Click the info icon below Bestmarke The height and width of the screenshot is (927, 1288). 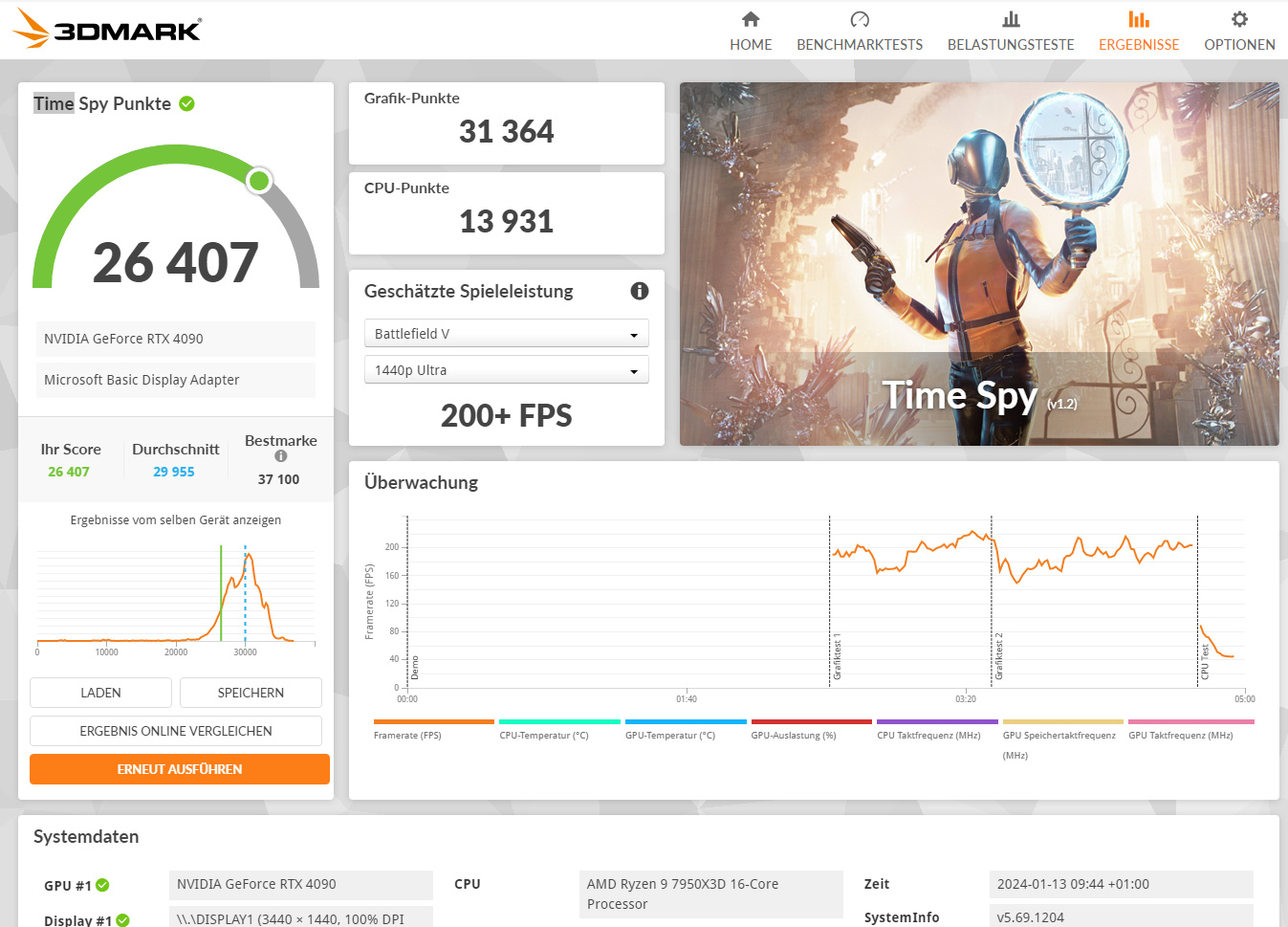281,456
